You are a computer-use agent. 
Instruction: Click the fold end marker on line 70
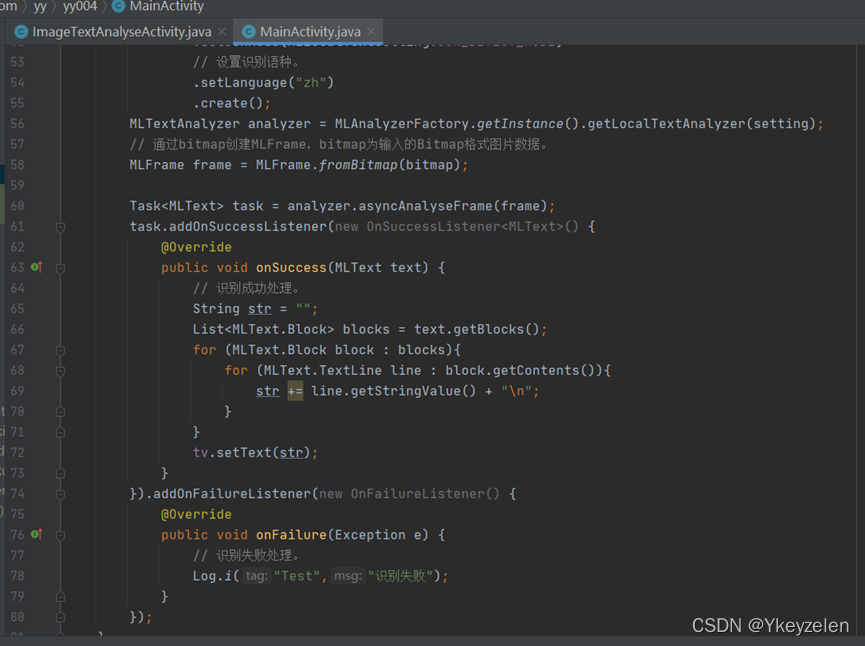click(x=61, y=412)
